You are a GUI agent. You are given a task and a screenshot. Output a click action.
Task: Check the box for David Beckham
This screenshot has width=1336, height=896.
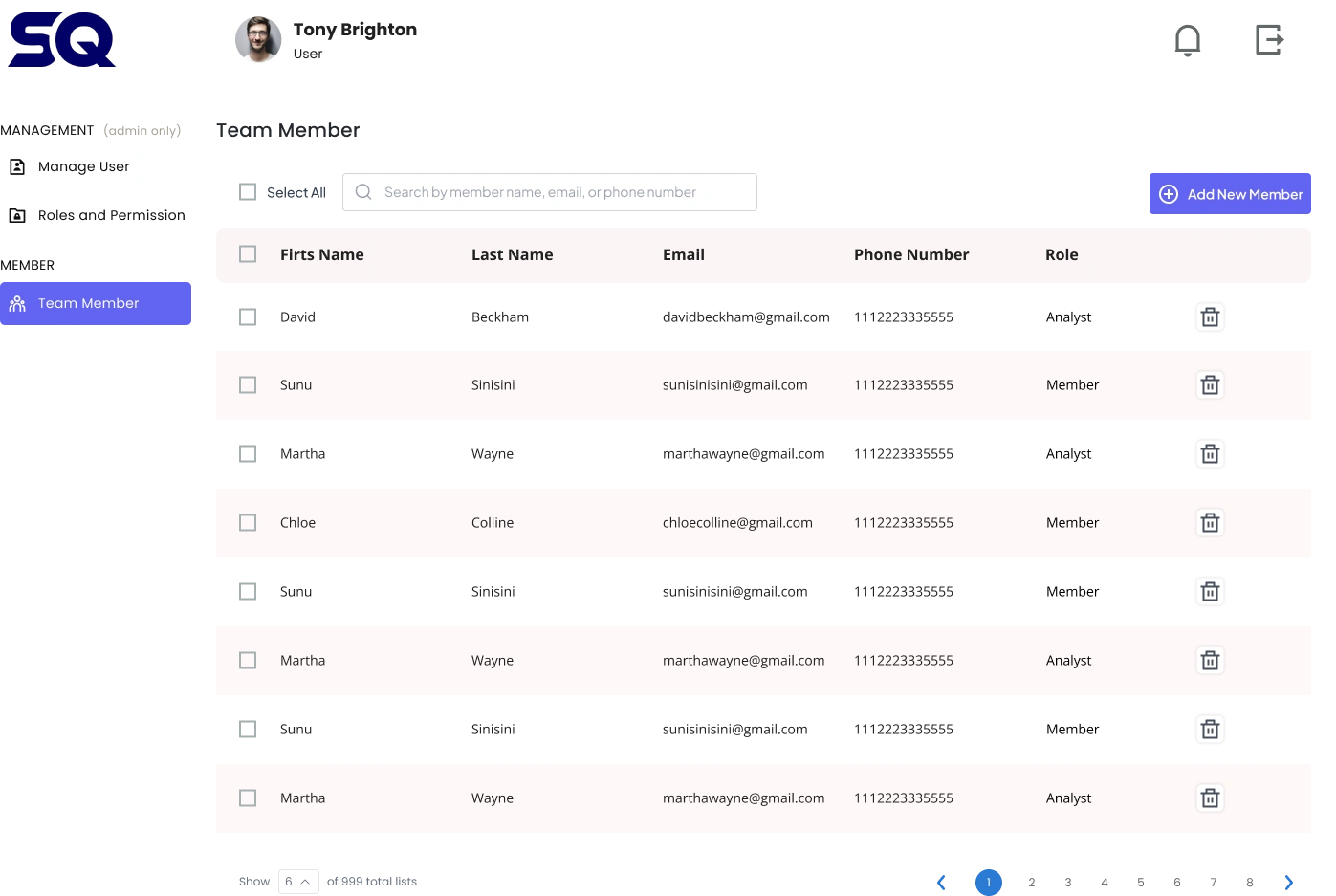point(248,317)
